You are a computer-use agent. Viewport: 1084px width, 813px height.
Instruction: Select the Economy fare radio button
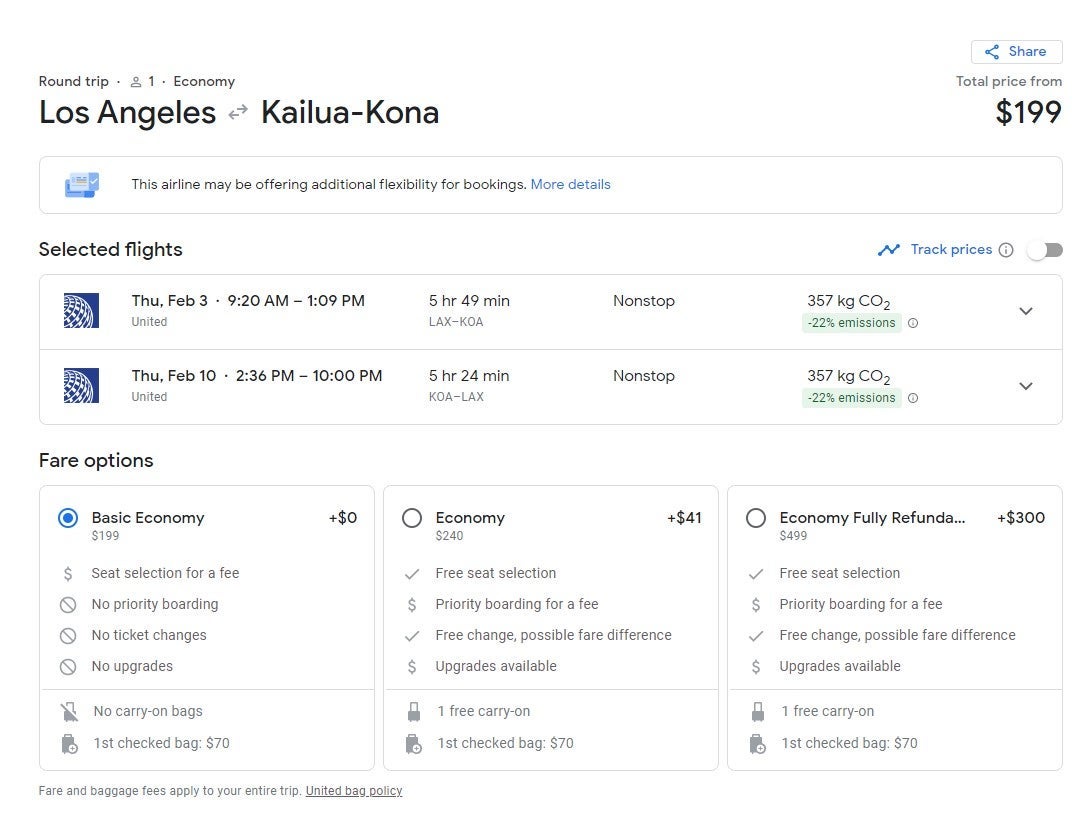click(x=412, y=518)
